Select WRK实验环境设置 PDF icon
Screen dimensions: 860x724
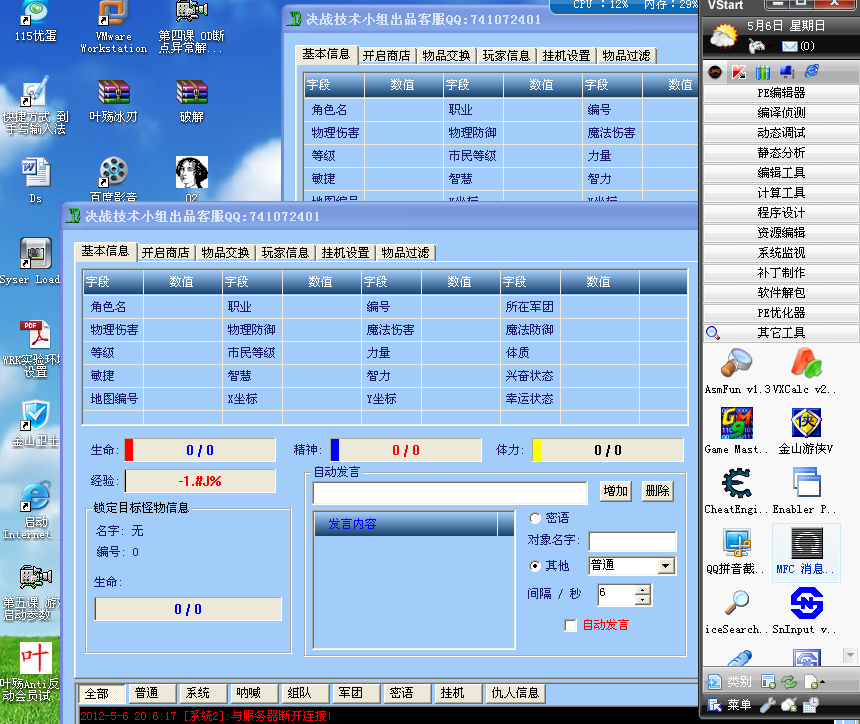[x=36, y=335]
